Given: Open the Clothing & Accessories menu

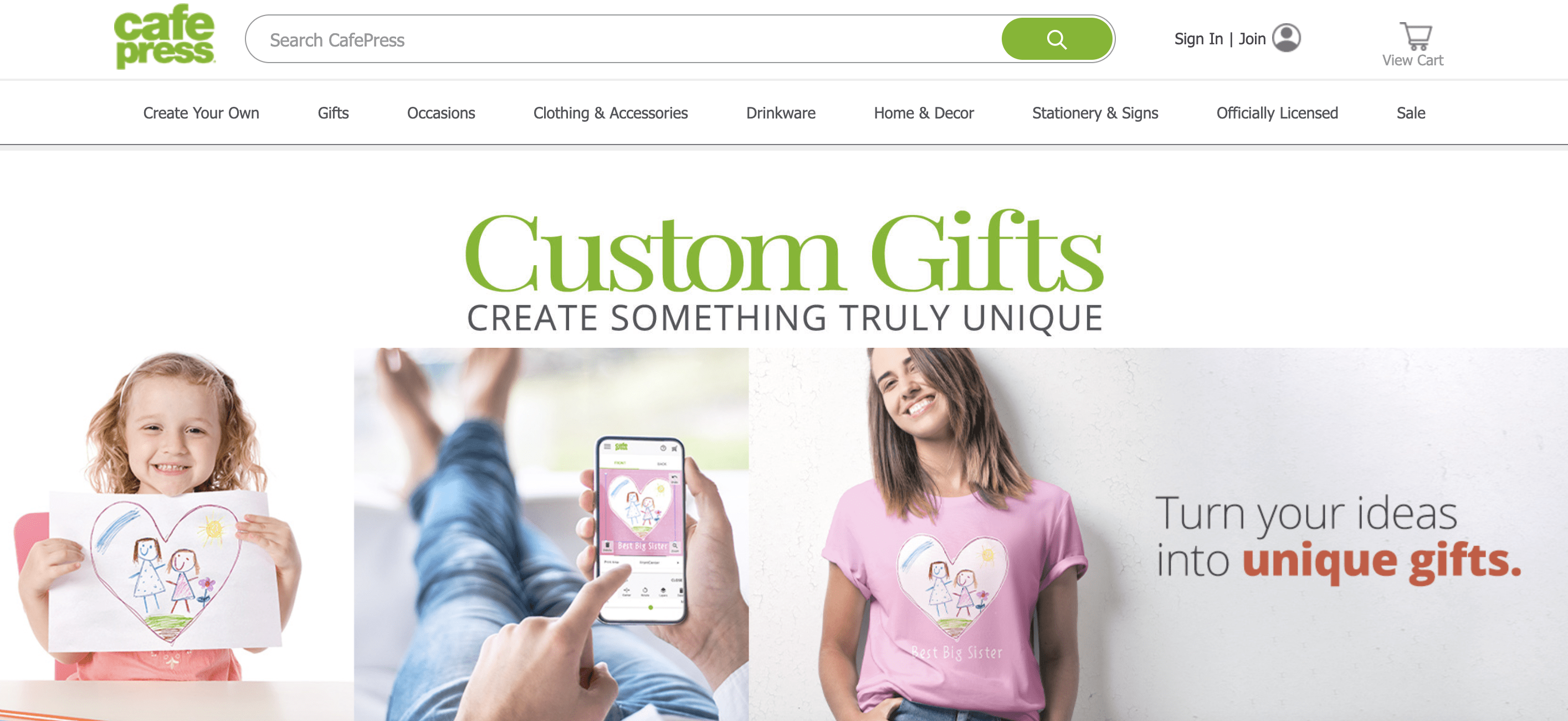Looking at the screenshot, I should (x=610, y=111).
